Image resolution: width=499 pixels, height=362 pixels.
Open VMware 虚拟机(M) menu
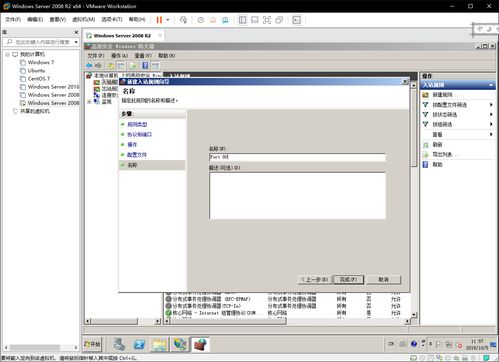pos(83,20)
